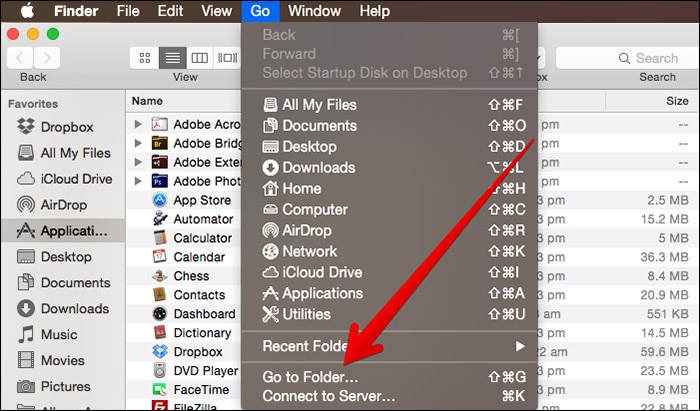The width and height of the screenshot is (700, 411).
Task: Choose Downloads from the Go menu
Action: point(389,168)
